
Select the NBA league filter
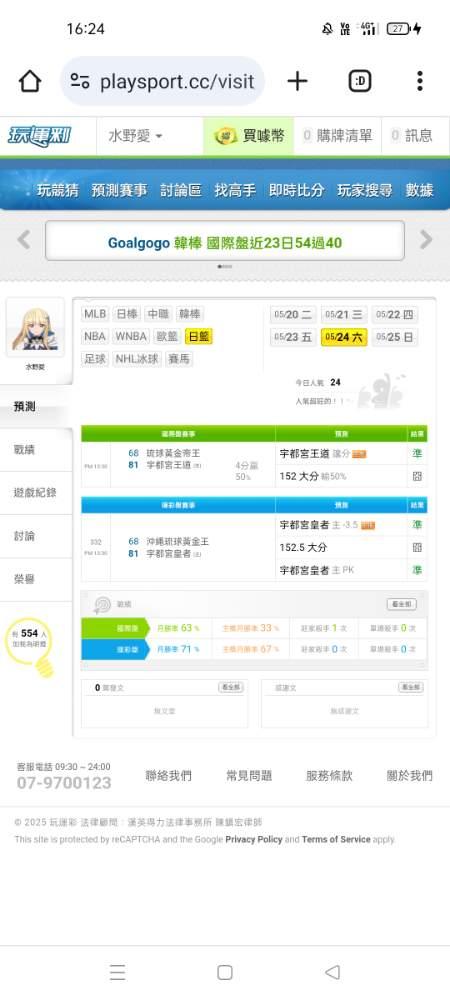point(95,336)
